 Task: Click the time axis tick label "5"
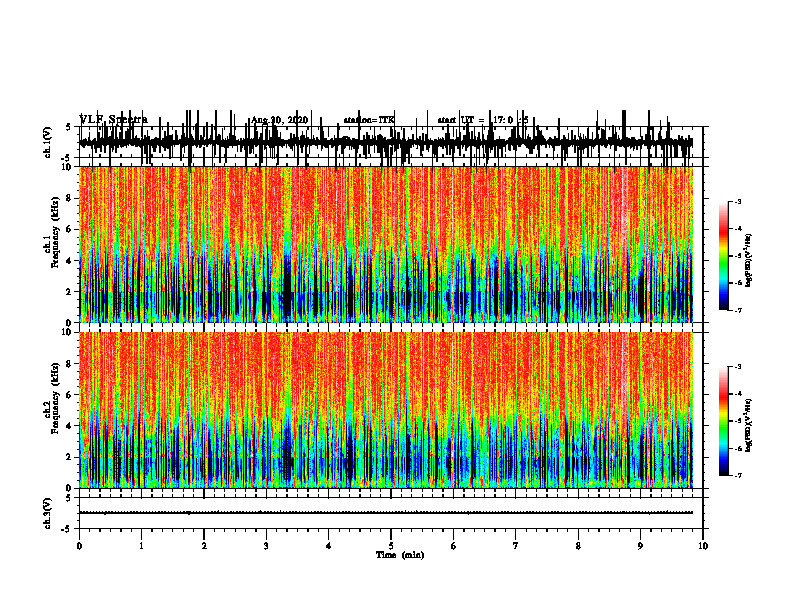click(391, 546)
